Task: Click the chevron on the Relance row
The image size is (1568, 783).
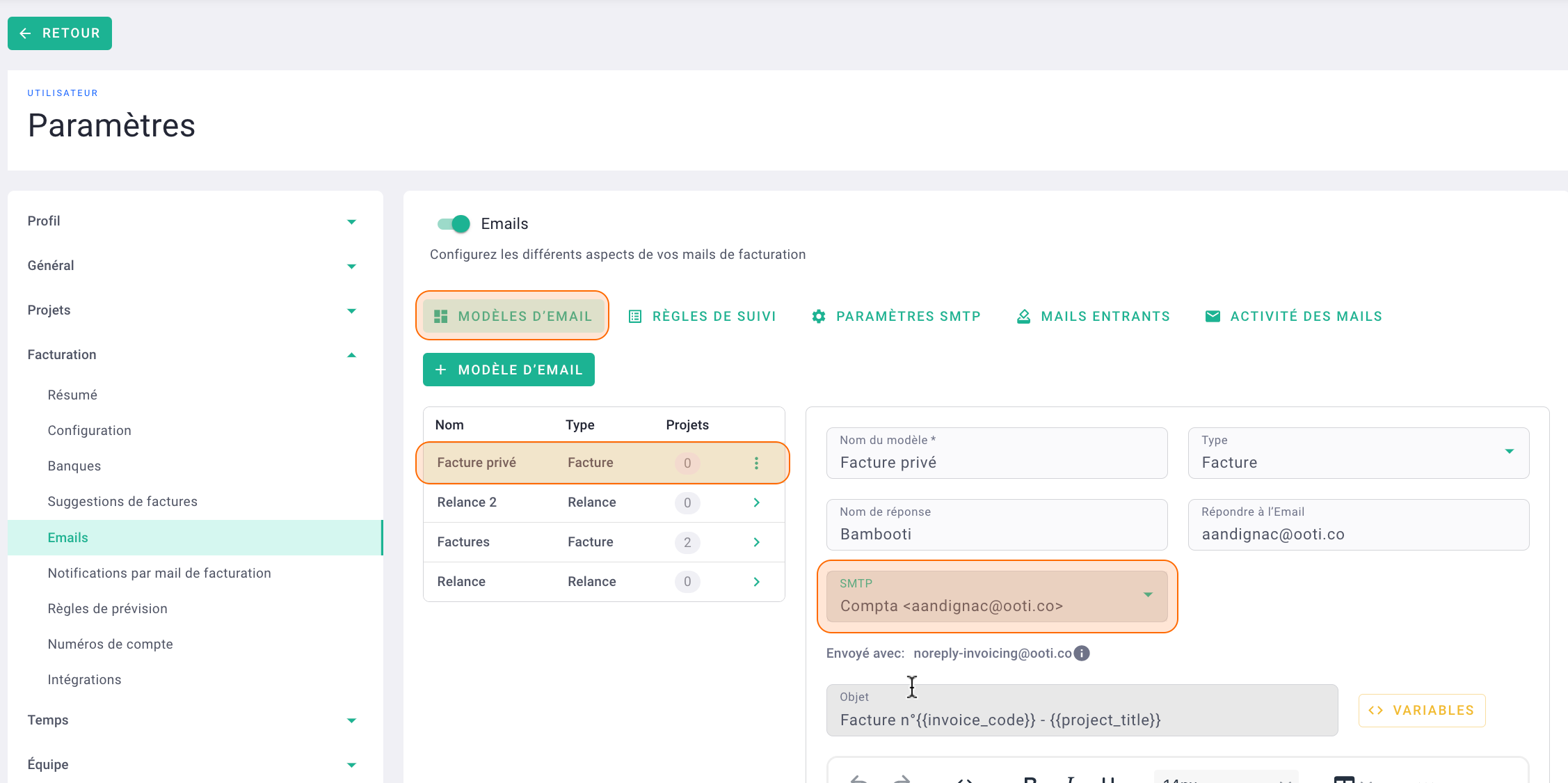Action: (x=756, y=582)
